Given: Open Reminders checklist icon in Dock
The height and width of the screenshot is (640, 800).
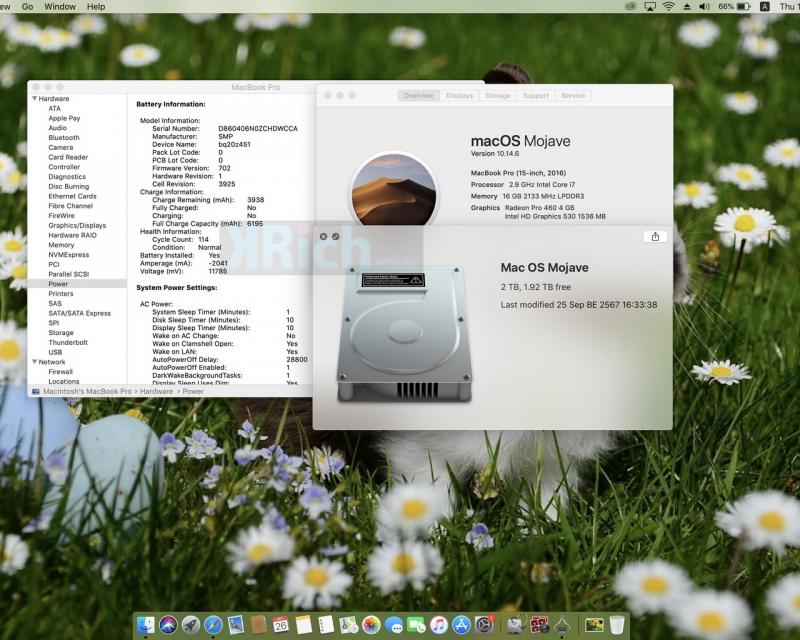Looking at the screenshot, I should pos(326,625).
